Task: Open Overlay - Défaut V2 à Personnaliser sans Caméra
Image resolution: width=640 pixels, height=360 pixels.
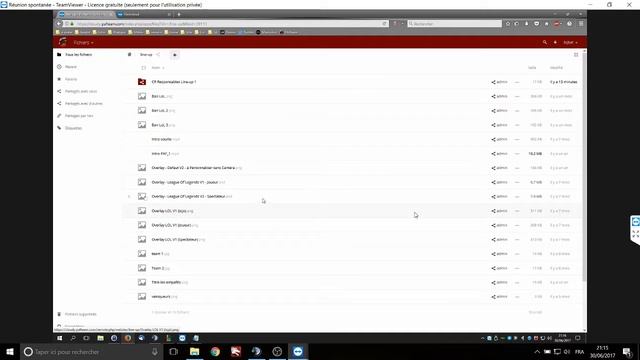Action: click(x=196, y=168)
